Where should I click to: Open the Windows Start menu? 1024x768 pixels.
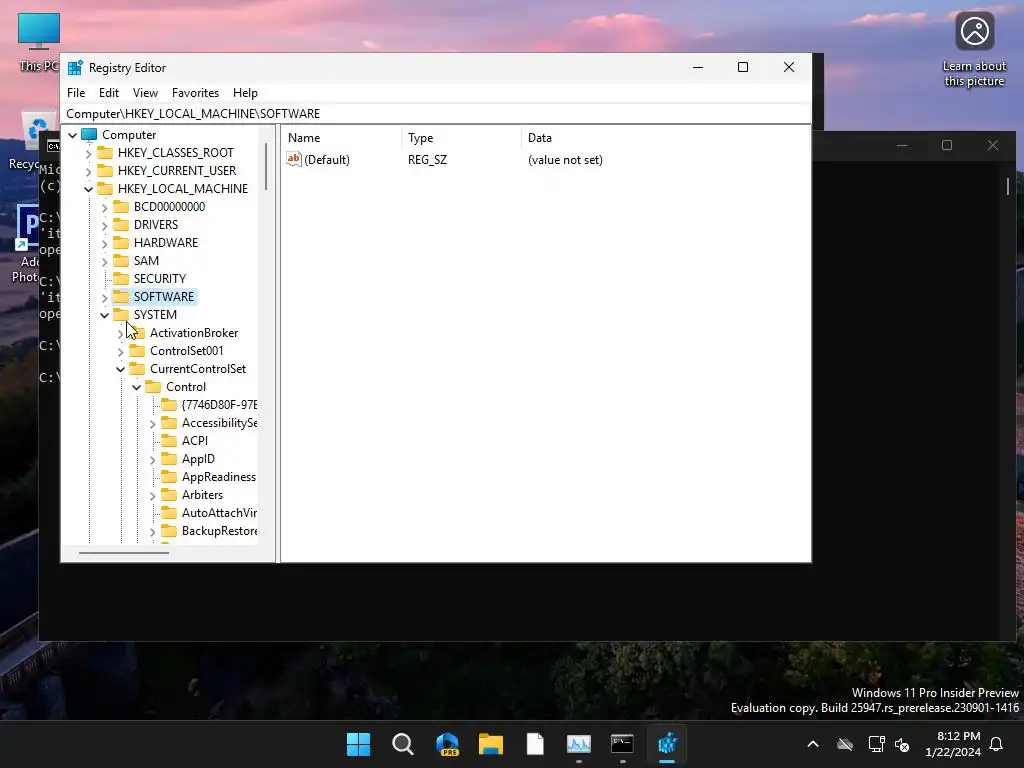pyautogui.click(x=358, y=744)
